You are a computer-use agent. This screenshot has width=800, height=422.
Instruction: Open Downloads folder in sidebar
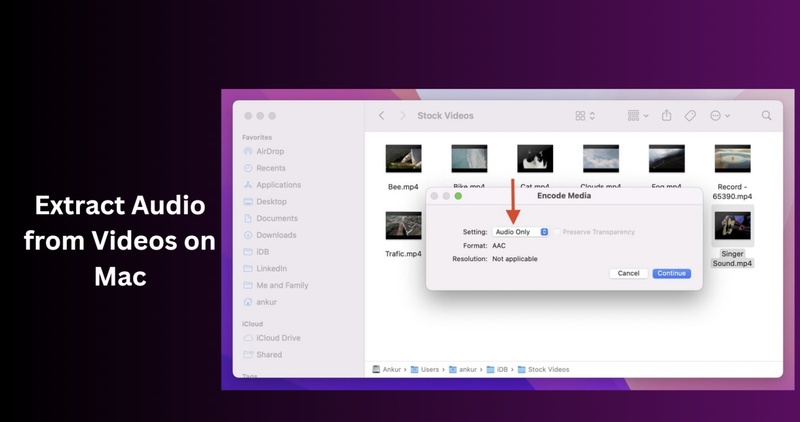(x=275, y=235)
